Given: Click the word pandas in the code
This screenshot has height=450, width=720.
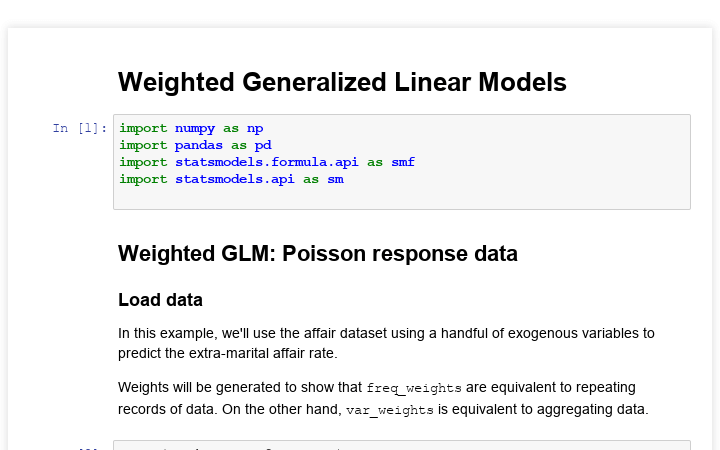Looking at the screenshot, I should pyautogui.click(x=199, y=145).
